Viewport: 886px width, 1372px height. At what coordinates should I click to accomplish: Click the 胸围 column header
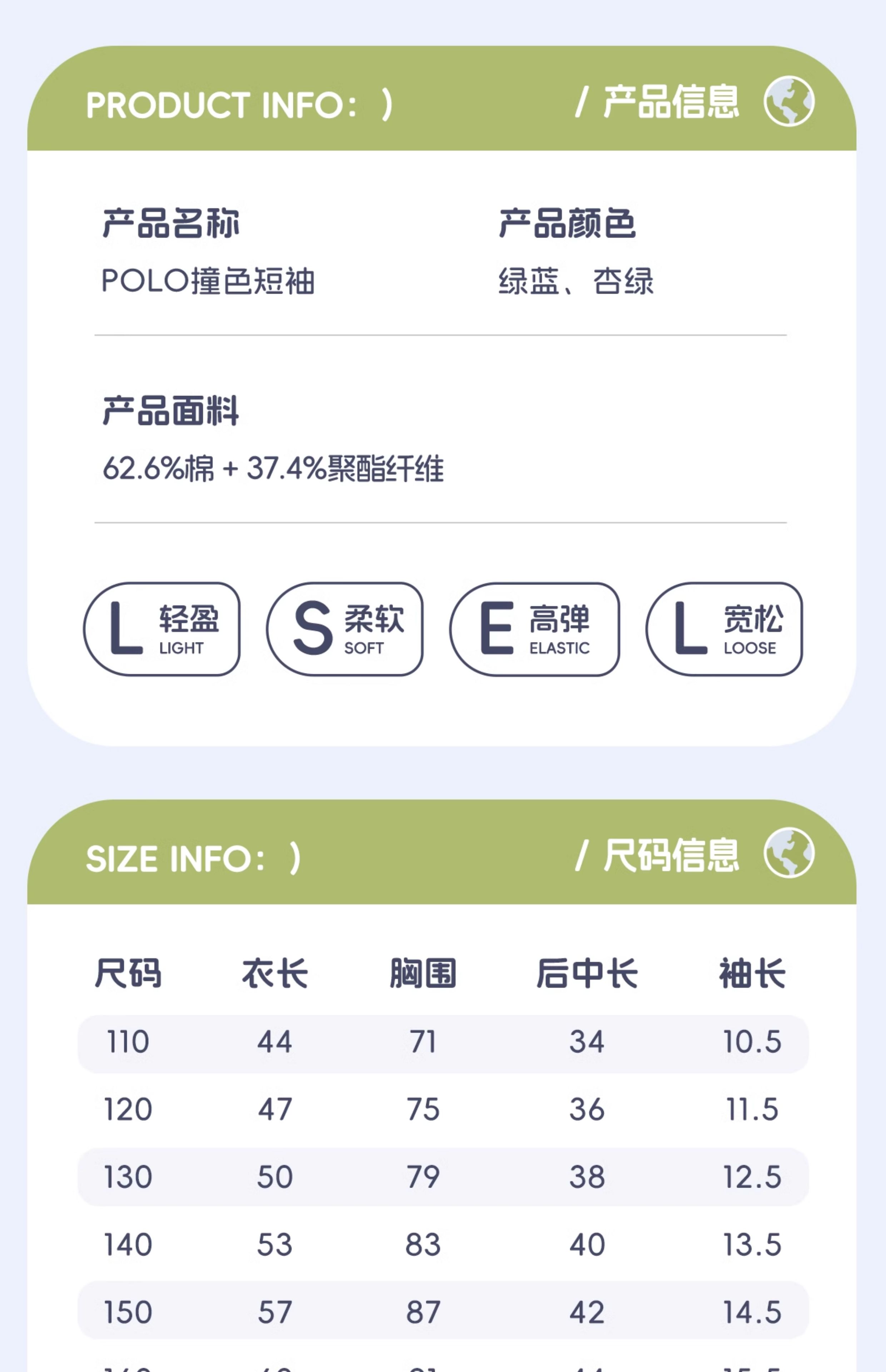[x=423, y=973]
